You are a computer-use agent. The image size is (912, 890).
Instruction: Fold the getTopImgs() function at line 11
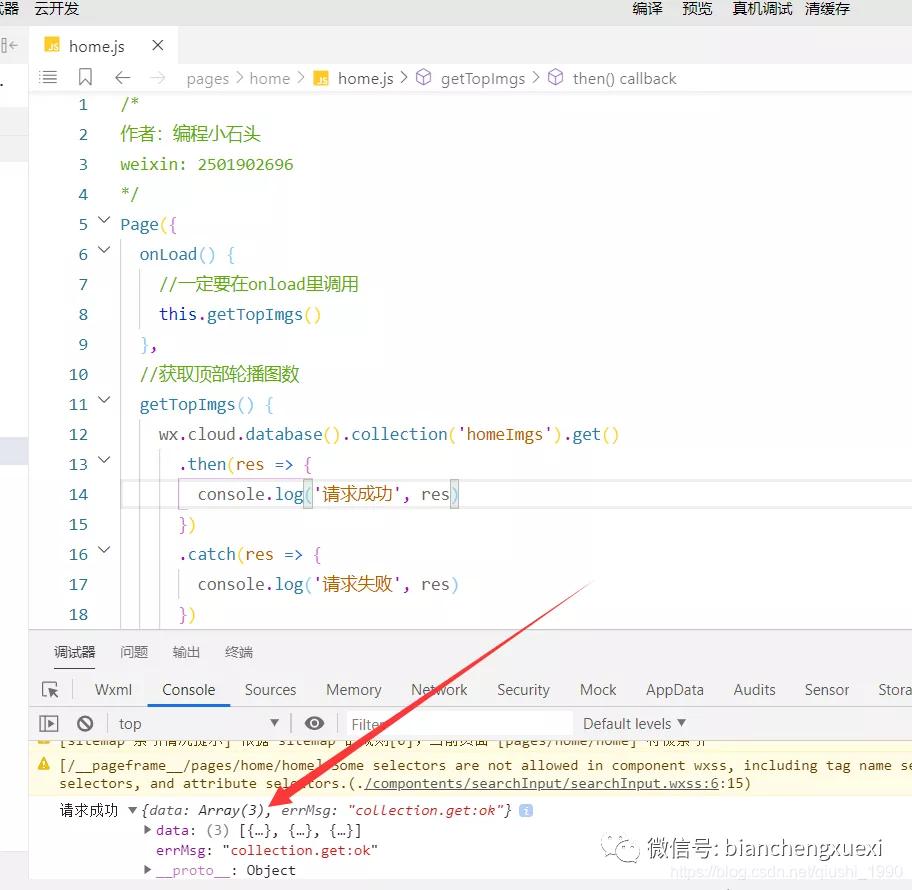104,402
